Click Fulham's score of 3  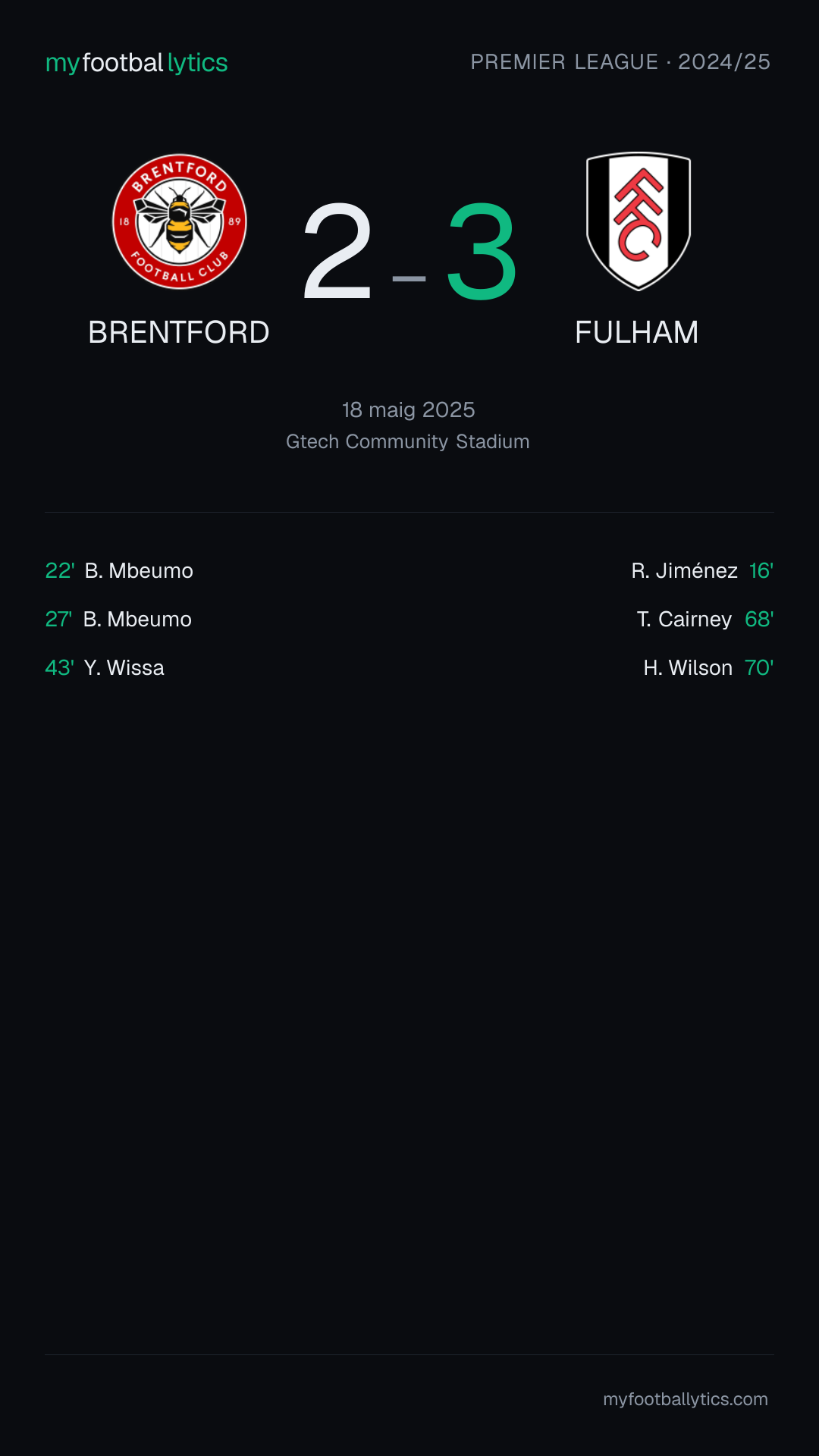pyautogui.click(x=482, y=252)
